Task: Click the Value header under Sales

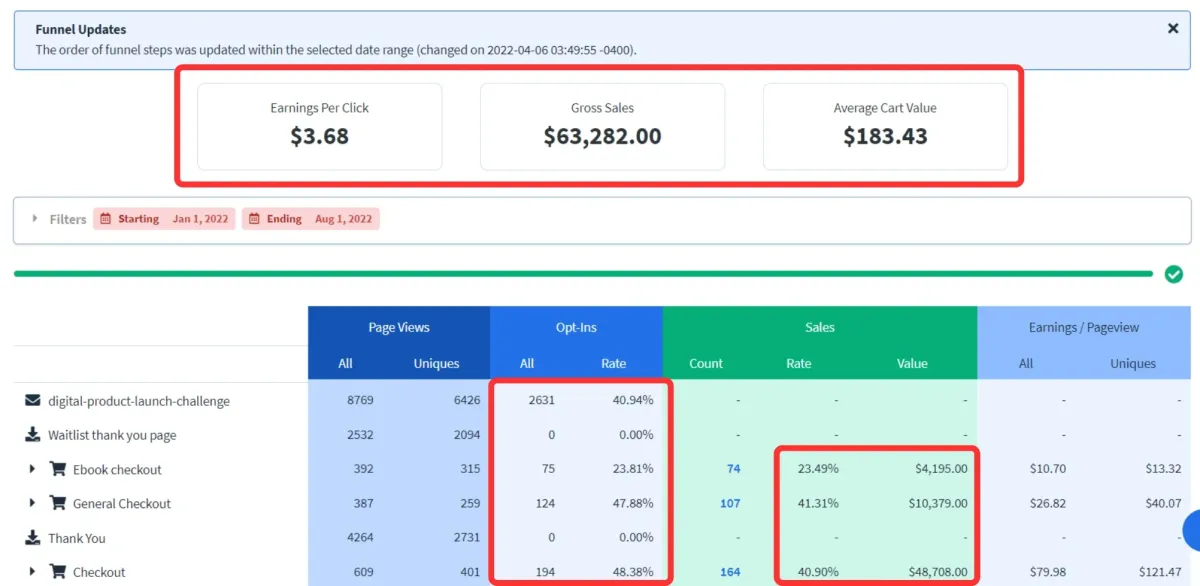Action: pyautogui.click(x=912, y=363)
